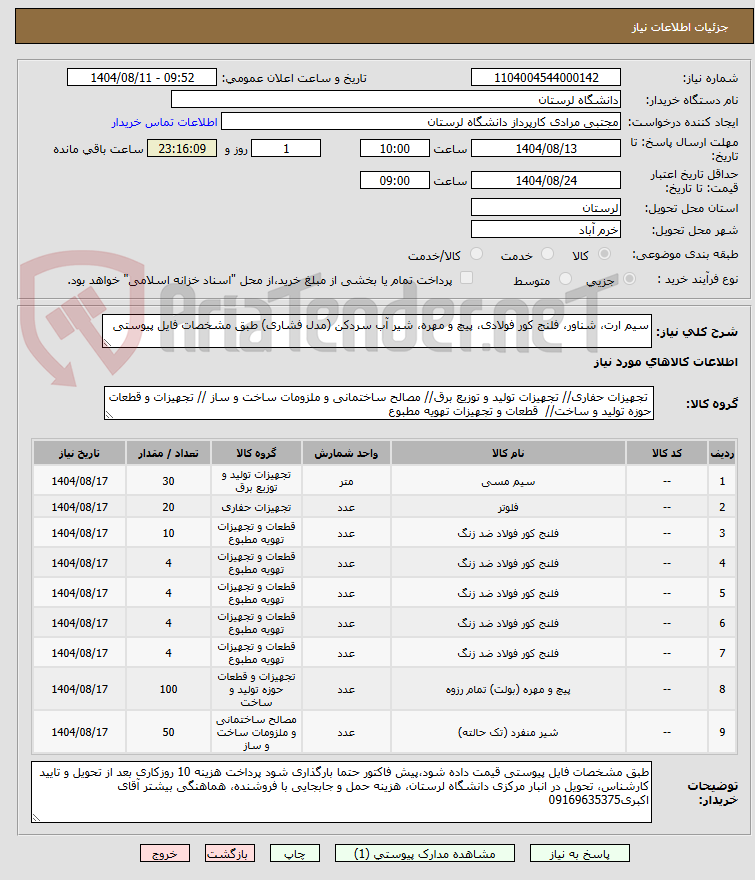This screenshot has height=880, width=755.
Task: Click the response deadline date 1404/08/13
Action: click(x=546, y=149)
